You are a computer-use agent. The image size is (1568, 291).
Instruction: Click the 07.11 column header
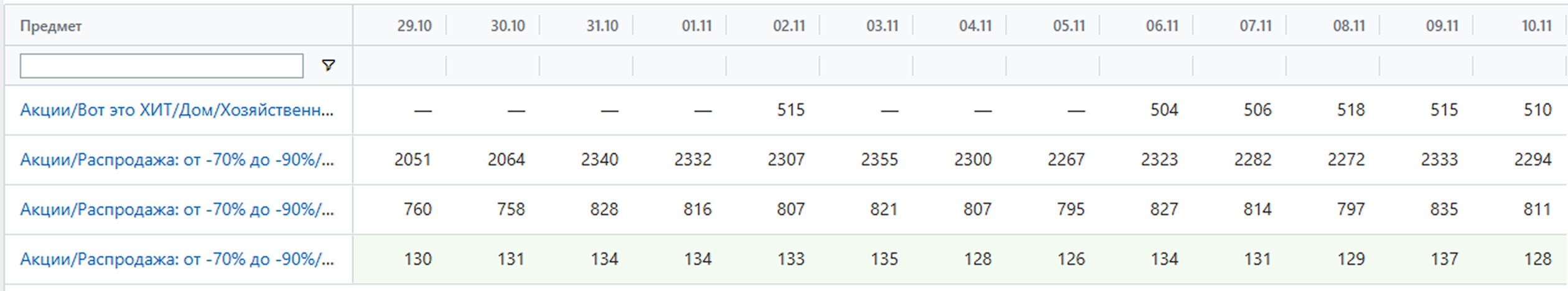(1255, 26)
